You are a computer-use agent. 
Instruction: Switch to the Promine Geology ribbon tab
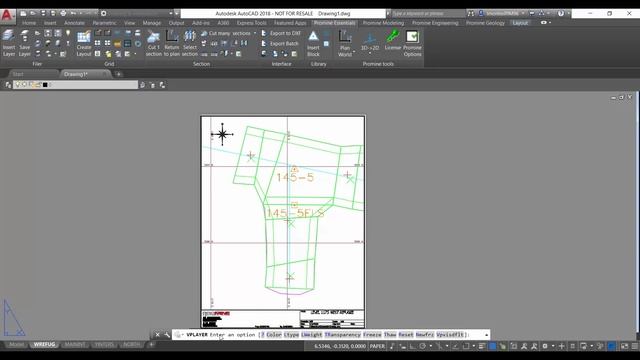pyautogui.click(x=485, y=23)
